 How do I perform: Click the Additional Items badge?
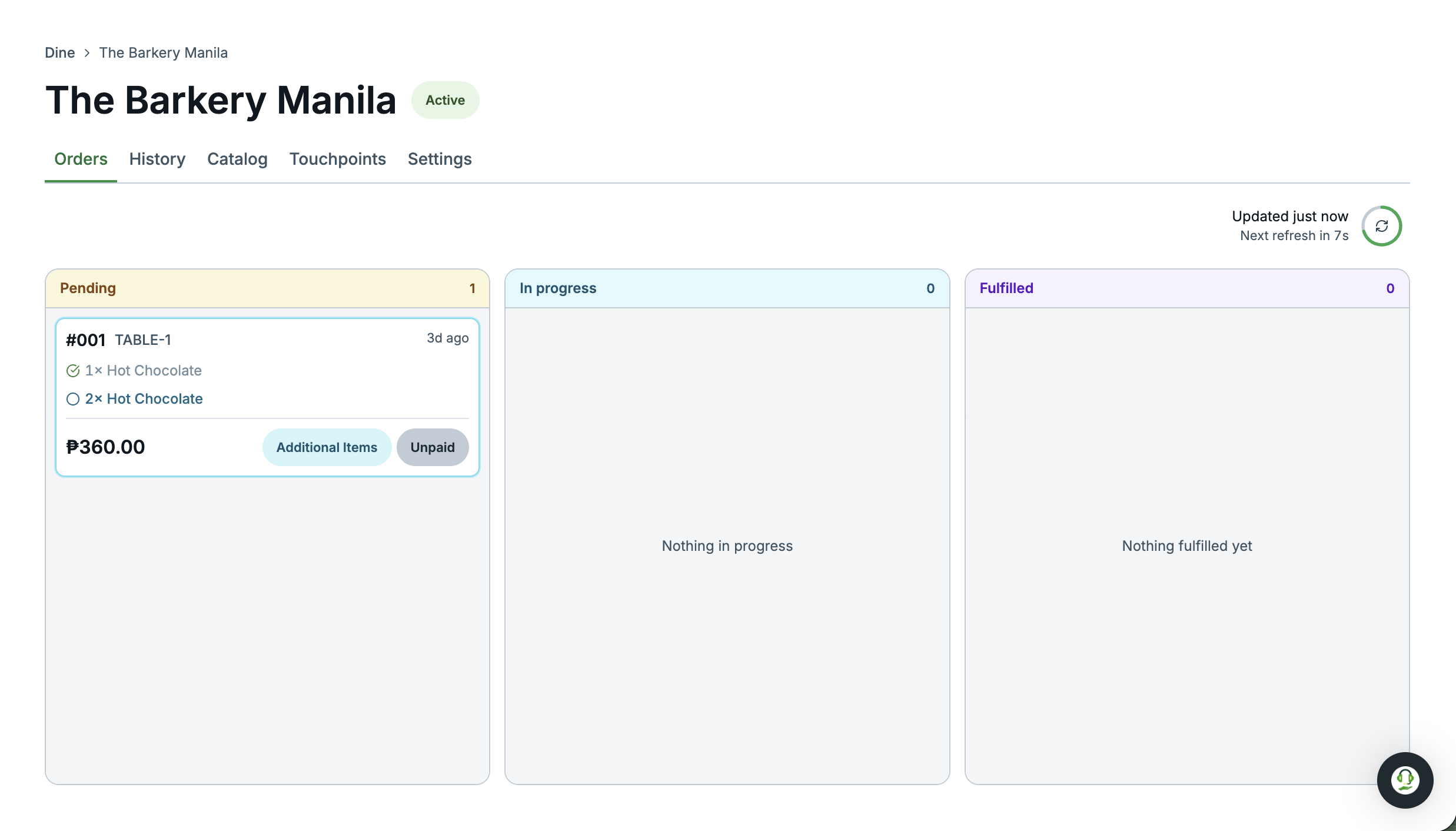tap(327, 447)
